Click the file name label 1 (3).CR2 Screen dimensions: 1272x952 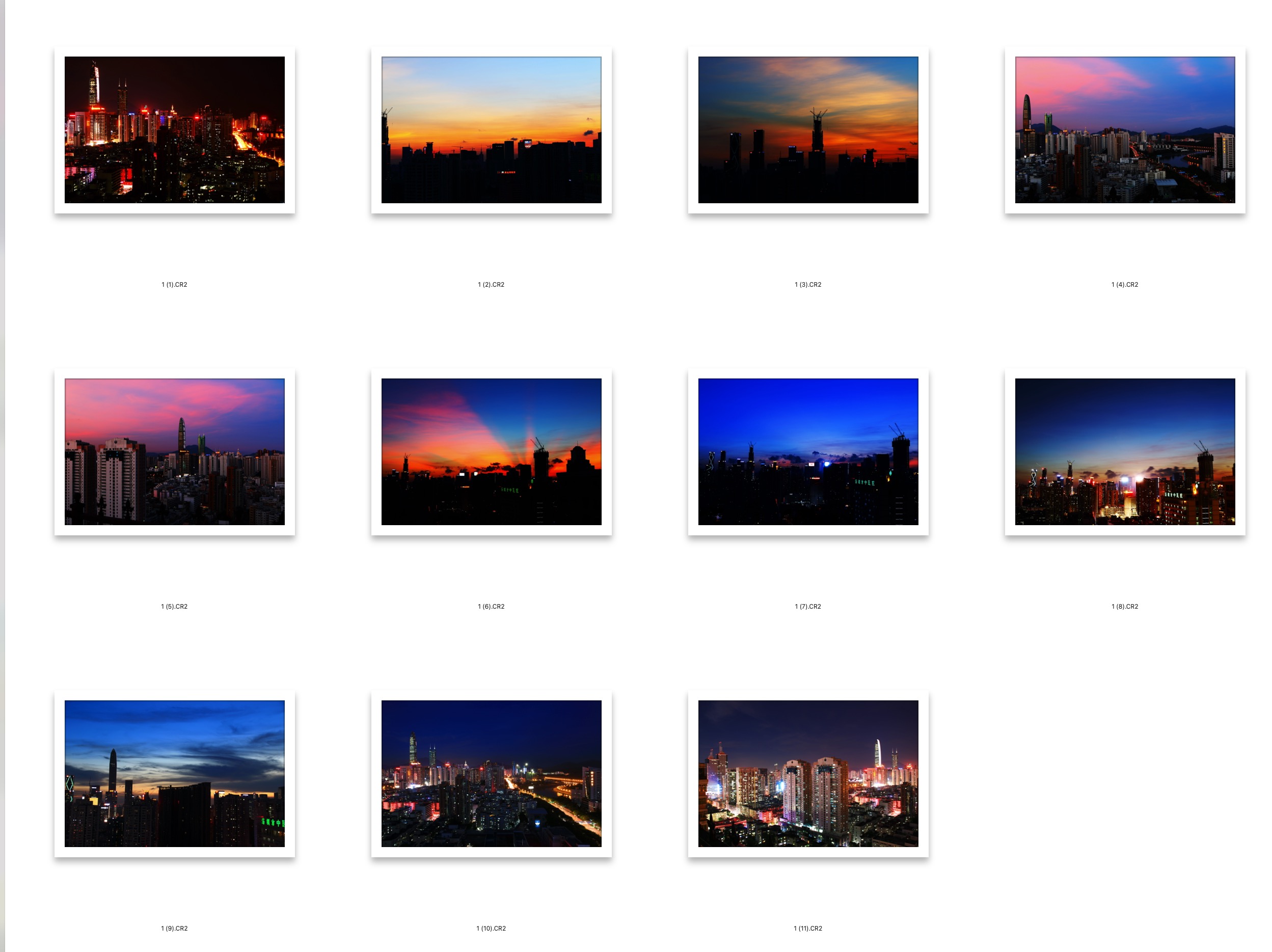pyautogui.click(x=808, y=285)
